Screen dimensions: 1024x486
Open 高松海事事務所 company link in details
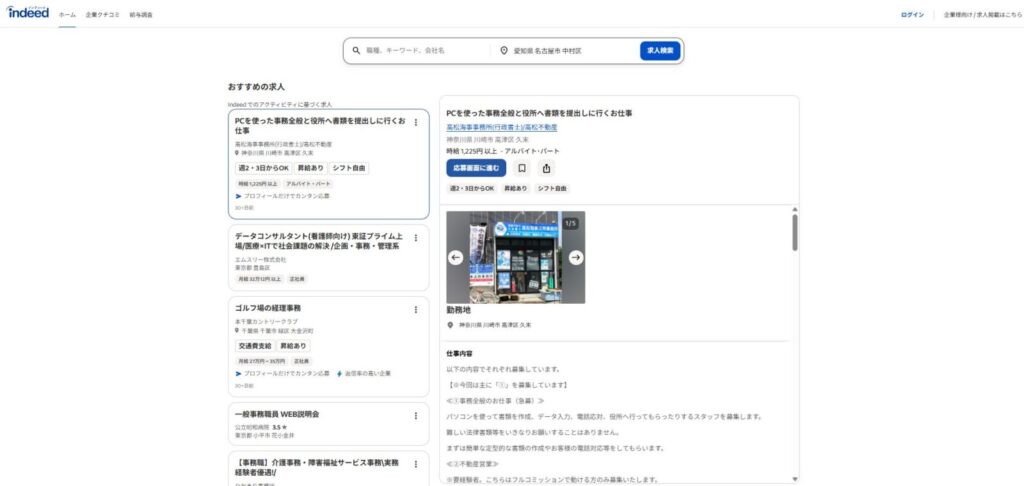[502, 127]
